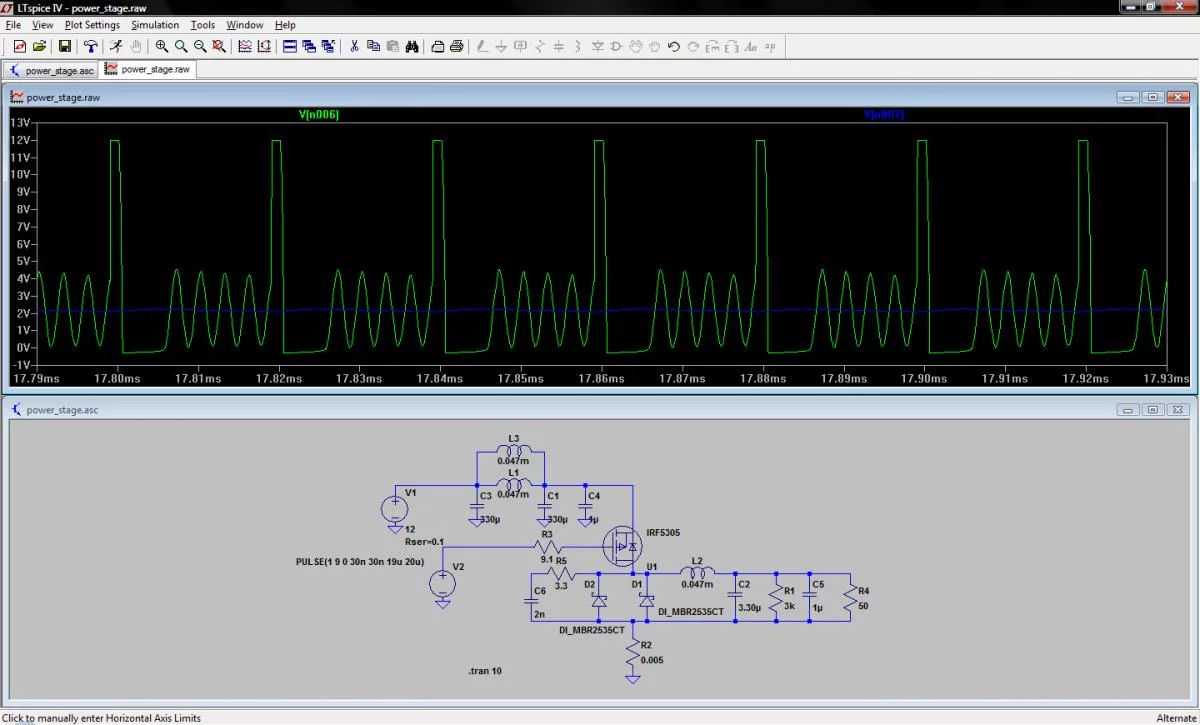
Task: Open the Simulation menu
Action: (155, 25)
